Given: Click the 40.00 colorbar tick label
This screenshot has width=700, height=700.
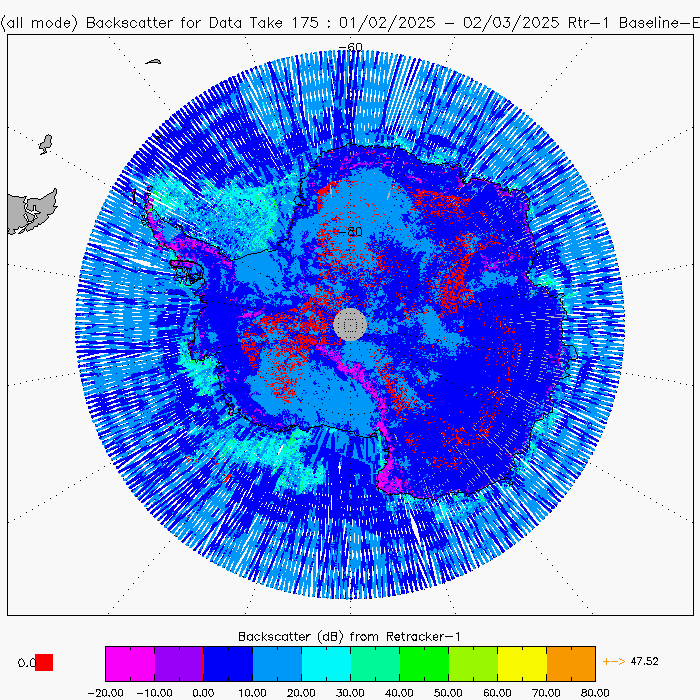Looking at the screenshot, I should click(399, 693).
